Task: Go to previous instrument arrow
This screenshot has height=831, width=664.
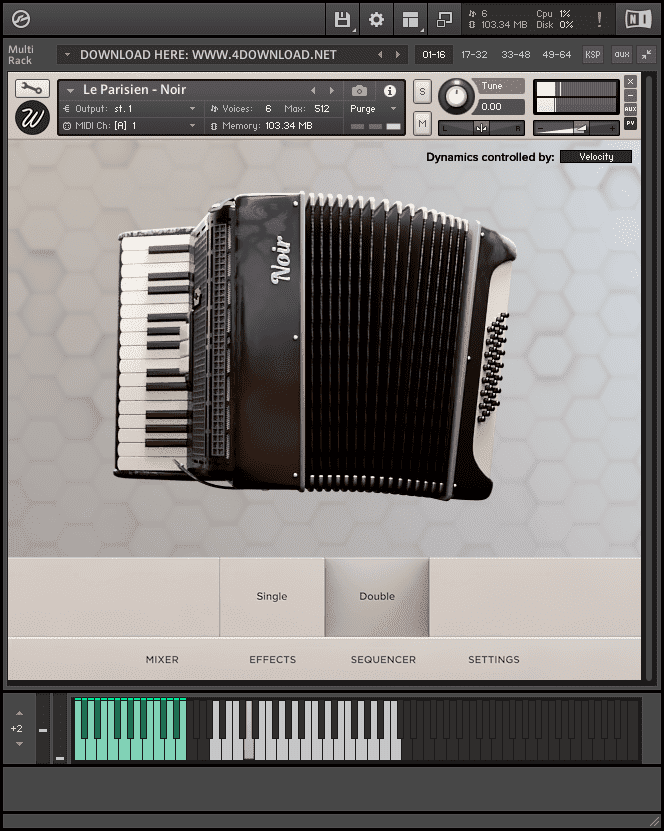Action: [313, 91]
